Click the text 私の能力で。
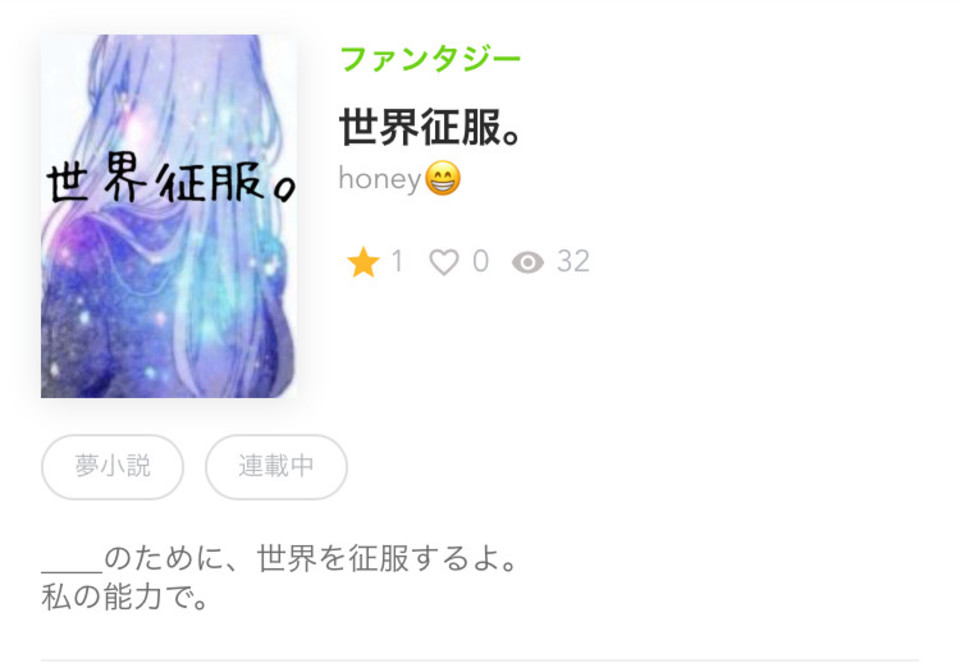This screenshot has width=960, height=672. pyautogui.click(x=126, y=597)
